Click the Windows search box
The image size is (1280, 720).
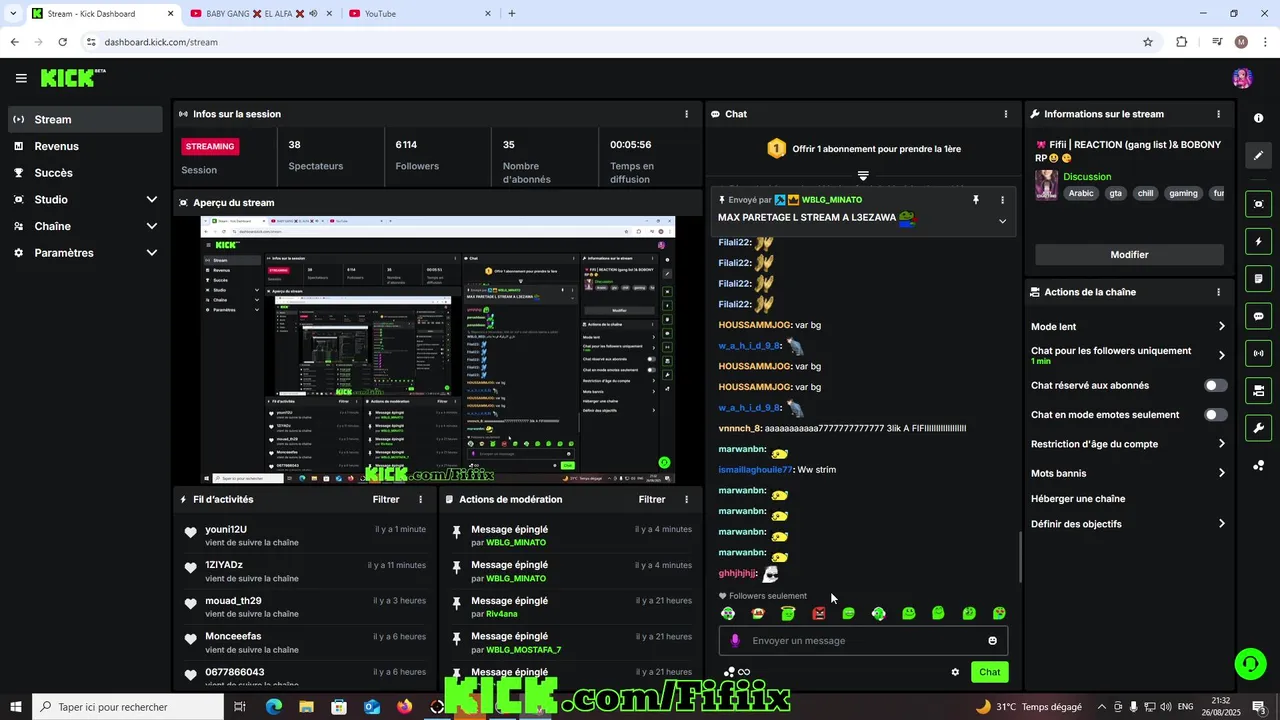pyautogui.click(x=127, y=707)
